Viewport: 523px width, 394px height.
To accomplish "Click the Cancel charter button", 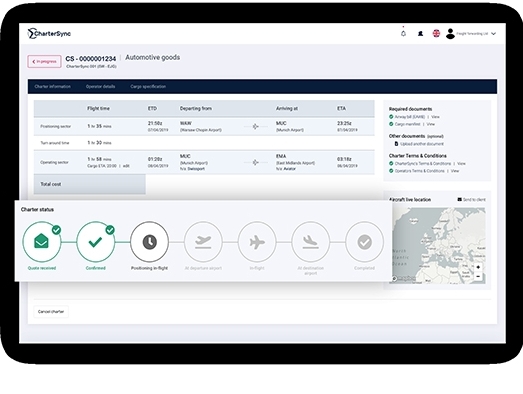I will 51,312.
